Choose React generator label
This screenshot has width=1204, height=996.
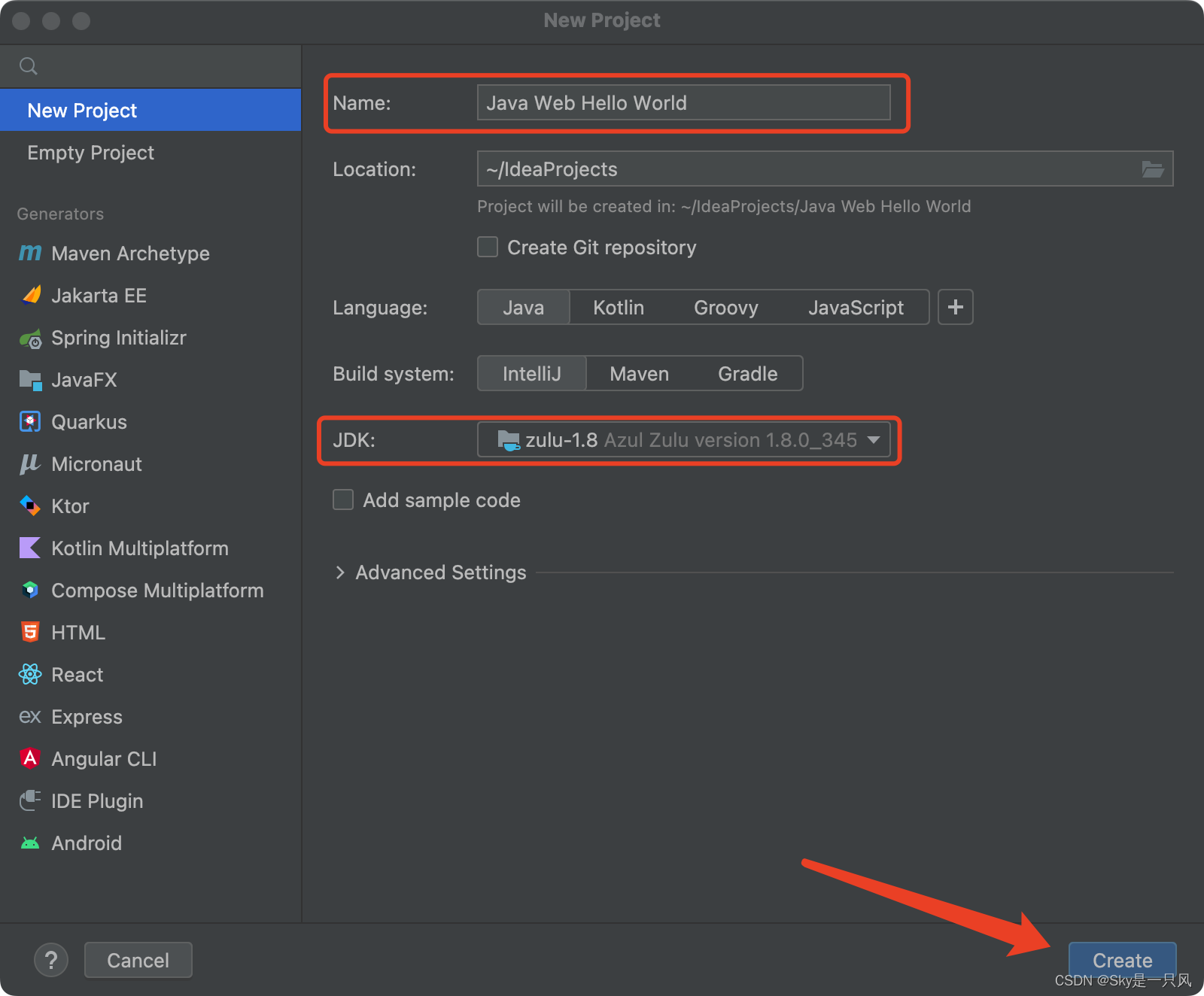click(x=78, y=674)
